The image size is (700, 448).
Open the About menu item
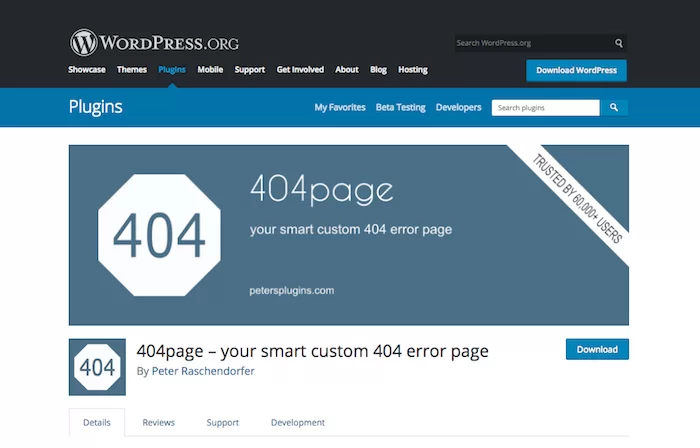(x=347, y=70)
